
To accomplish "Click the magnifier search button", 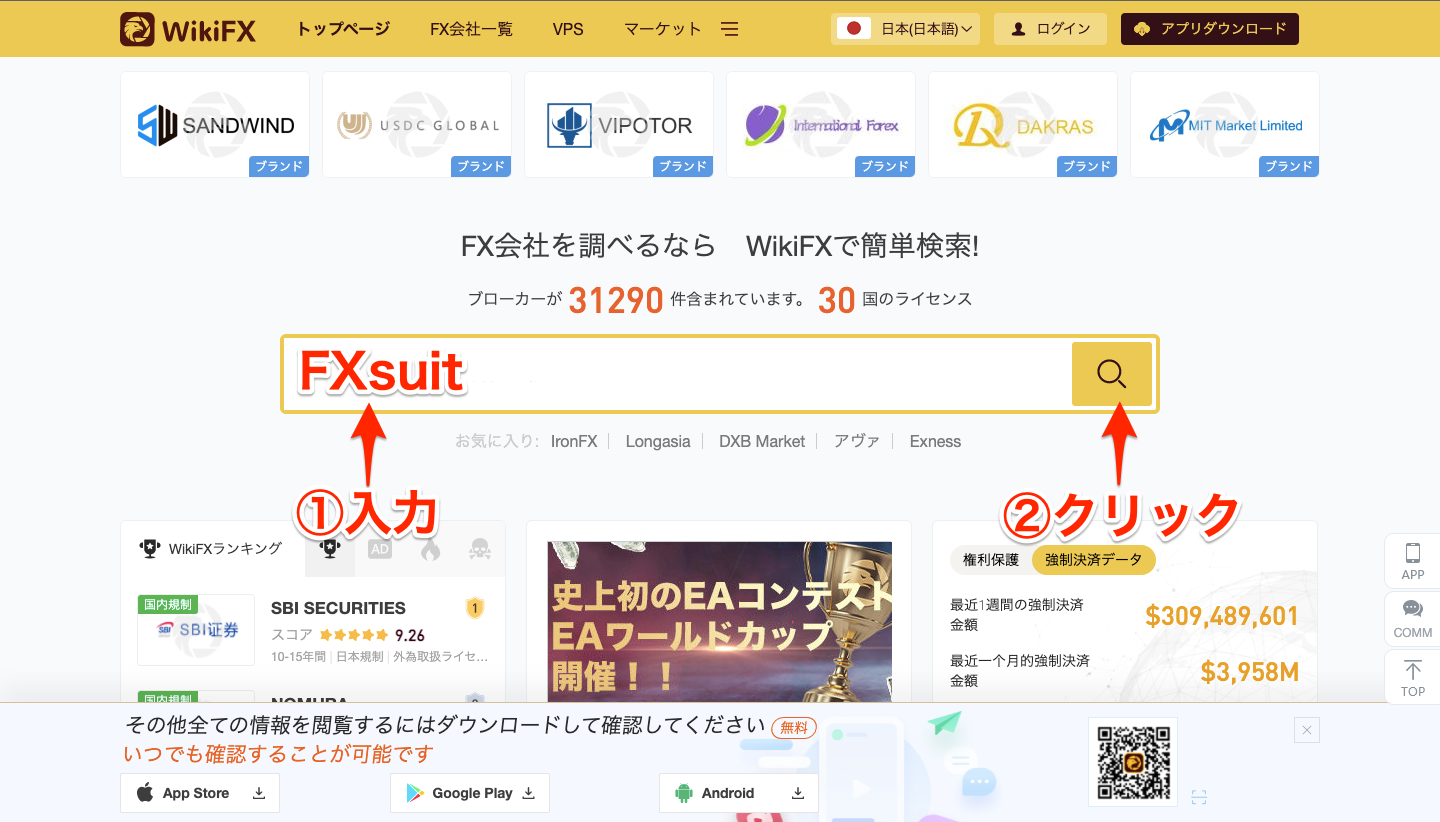I will (x=1111, y=374).
